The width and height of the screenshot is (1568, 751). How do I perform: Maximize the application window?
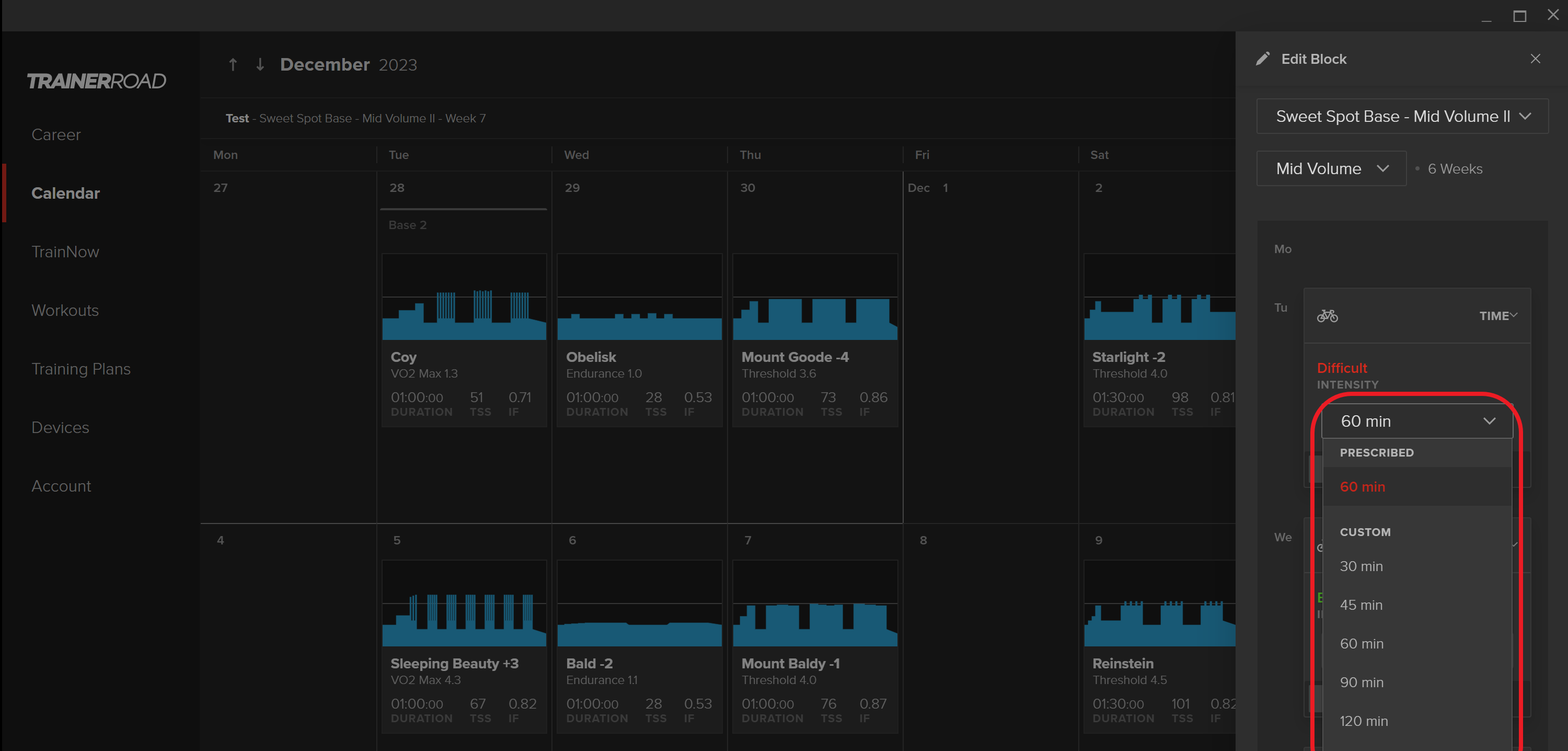1519,16
